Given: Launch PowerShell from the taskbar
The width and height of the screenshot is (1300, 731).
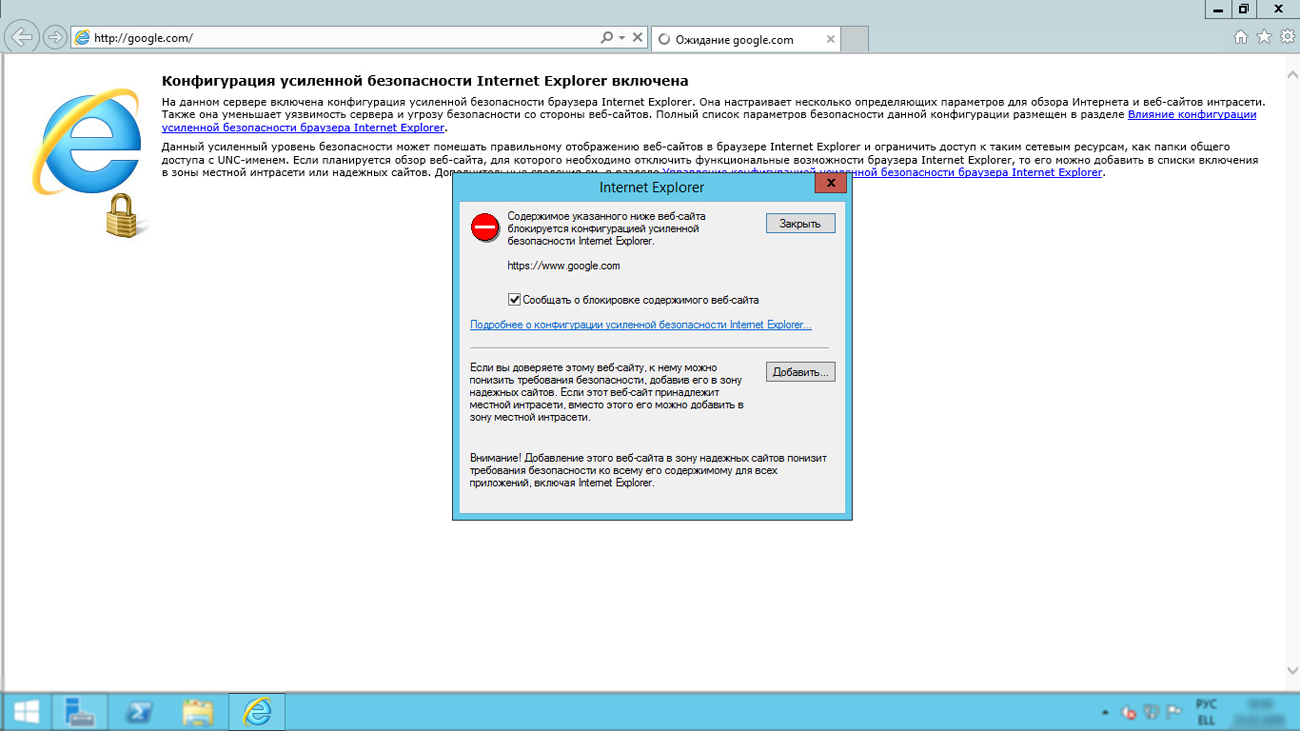Looking at the screenshot, I should (139, 712).
